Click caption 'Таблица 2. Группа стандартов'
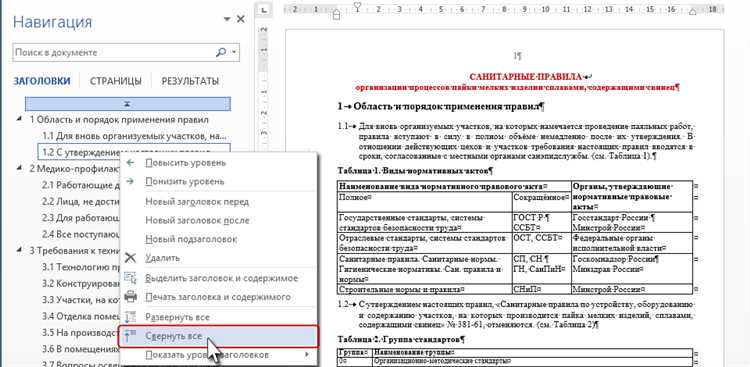The image size is (750, 367). coord(401,339)
